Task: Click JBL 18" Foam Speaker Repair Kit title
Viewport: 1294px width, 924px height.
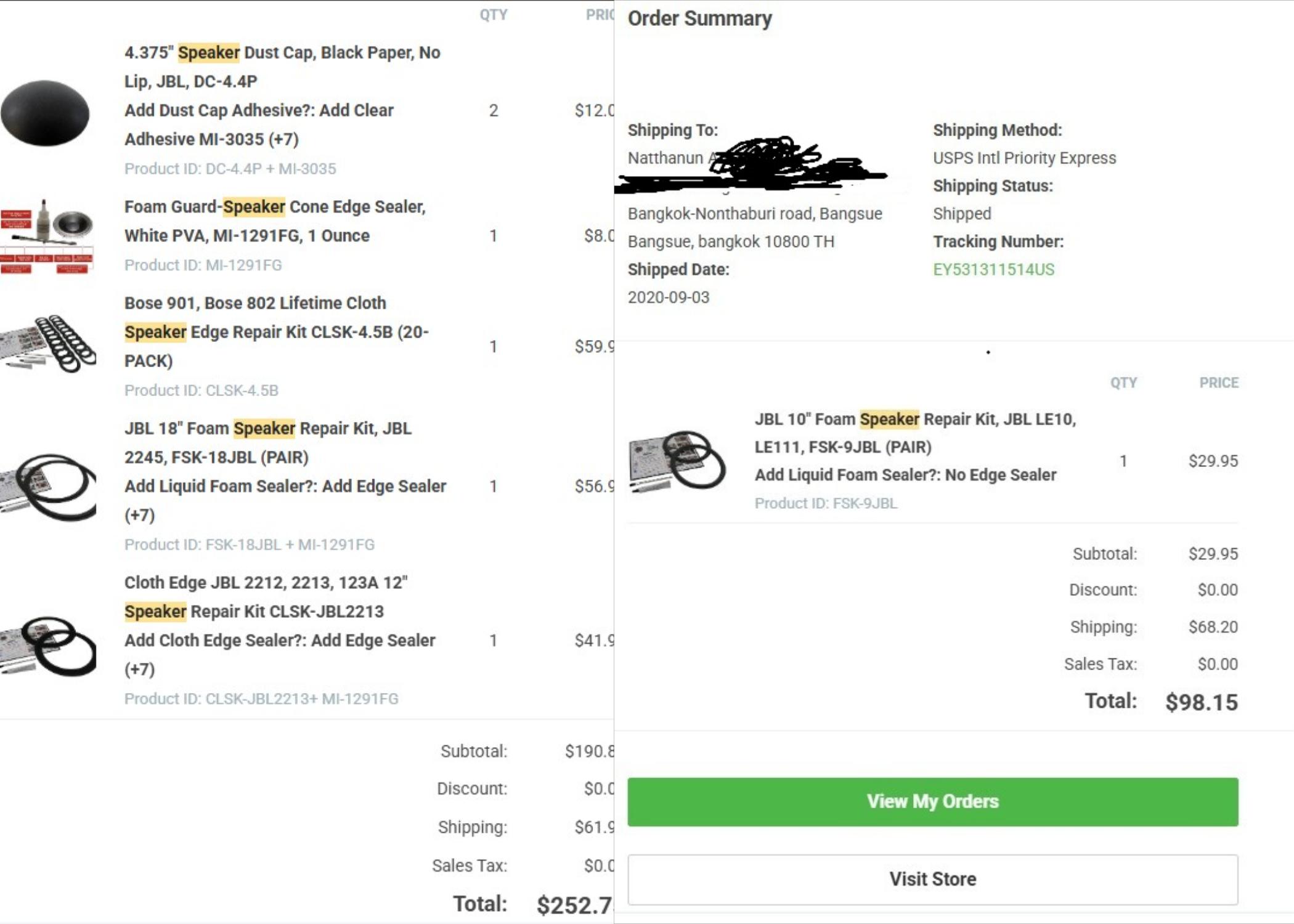Action: [x=267, y=442]
